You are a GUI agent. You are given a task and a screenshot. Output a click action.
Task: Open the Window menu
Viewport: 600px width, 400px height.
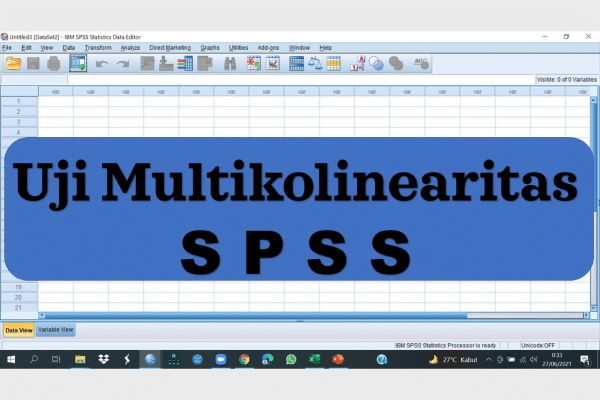(x=299, y=48)
